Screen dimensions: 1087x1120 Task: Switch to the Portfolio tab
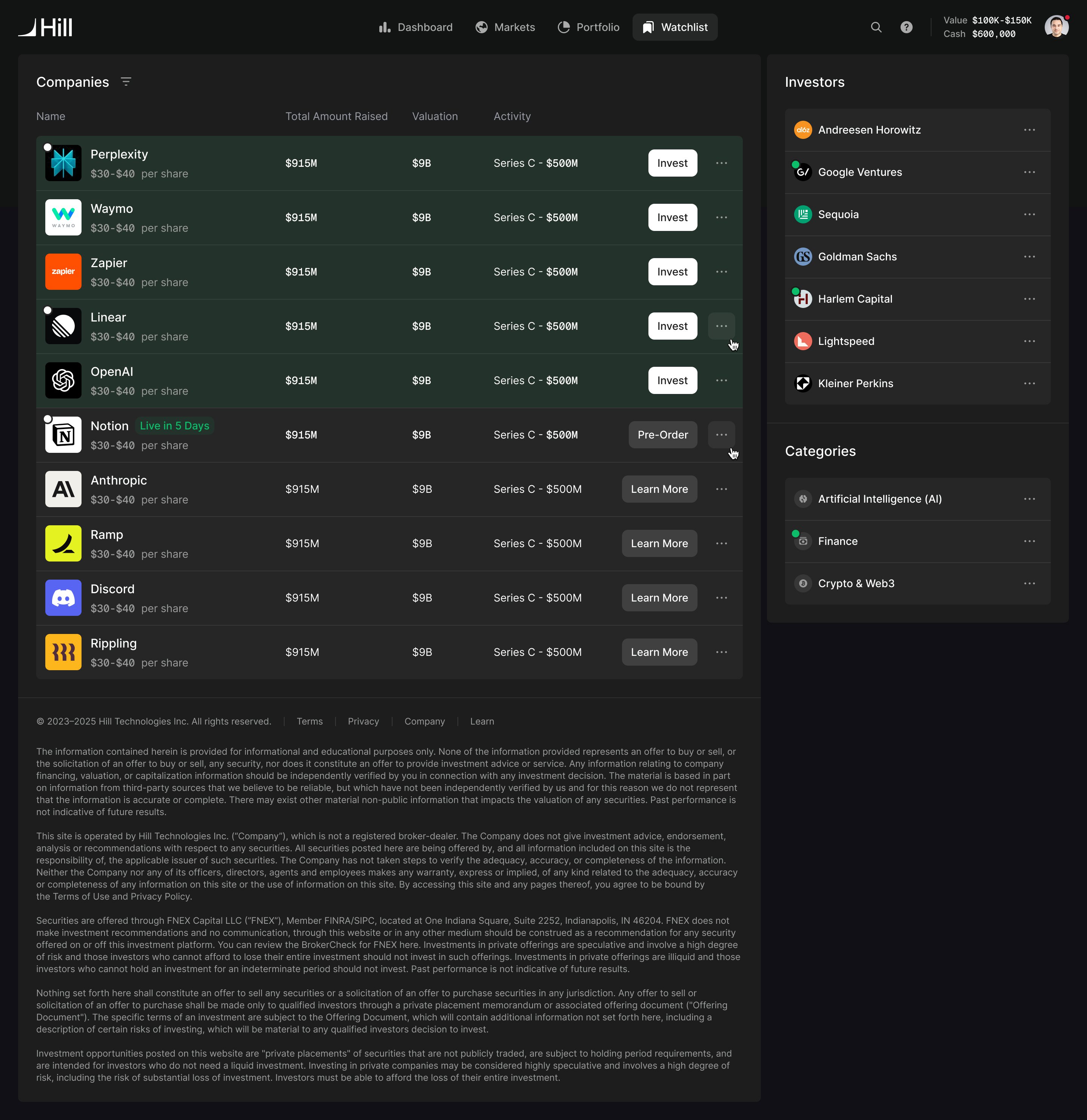point(589,27)
